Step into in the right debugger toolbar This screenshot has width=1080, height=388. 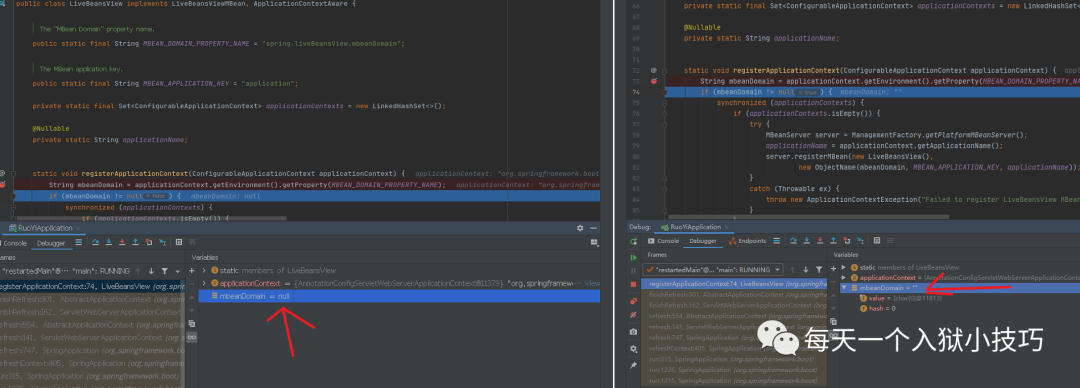click(x=807, y=241)
